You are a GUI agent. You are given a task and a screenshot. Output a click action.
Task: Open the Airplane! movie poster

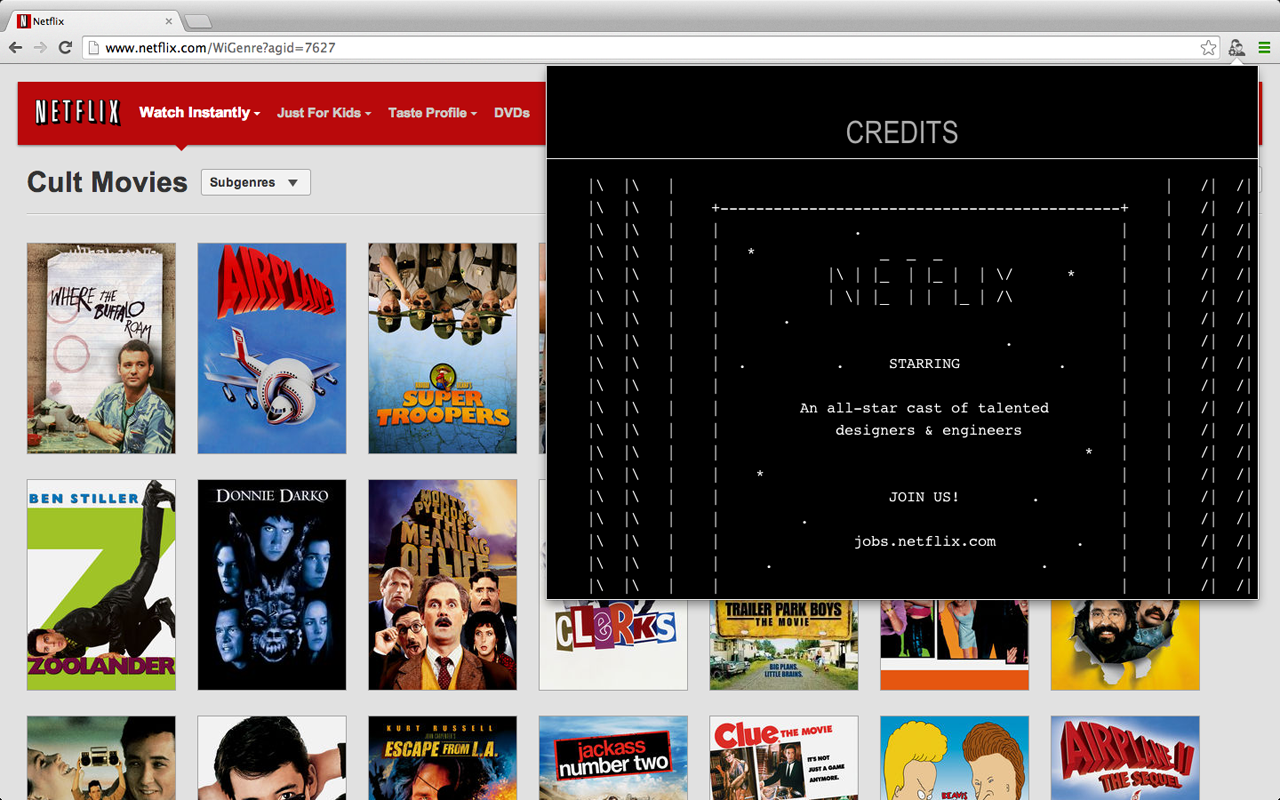pos(272,348)
